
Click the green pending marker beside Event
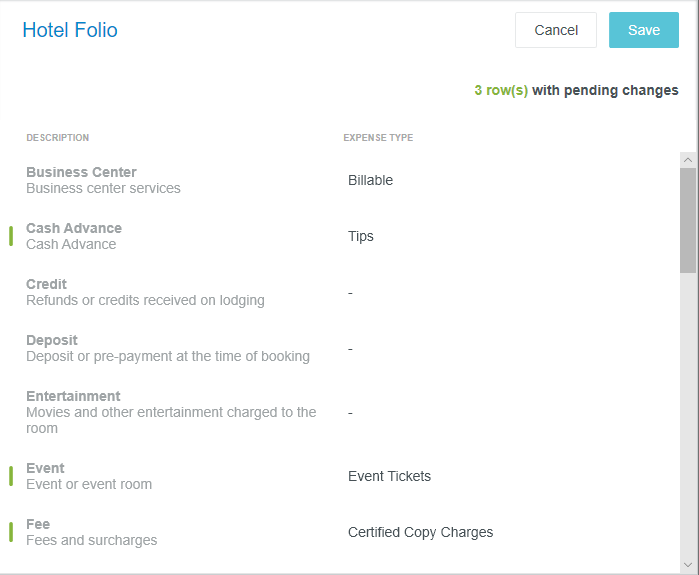pyautogui.click(x=11, y=476)
